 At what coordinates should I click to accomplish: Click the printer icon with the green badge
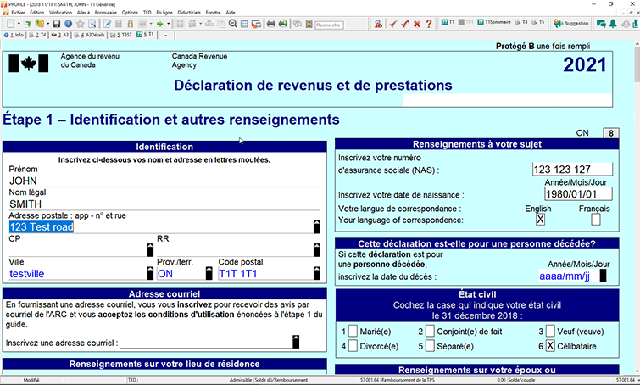(x=283, y=24)
